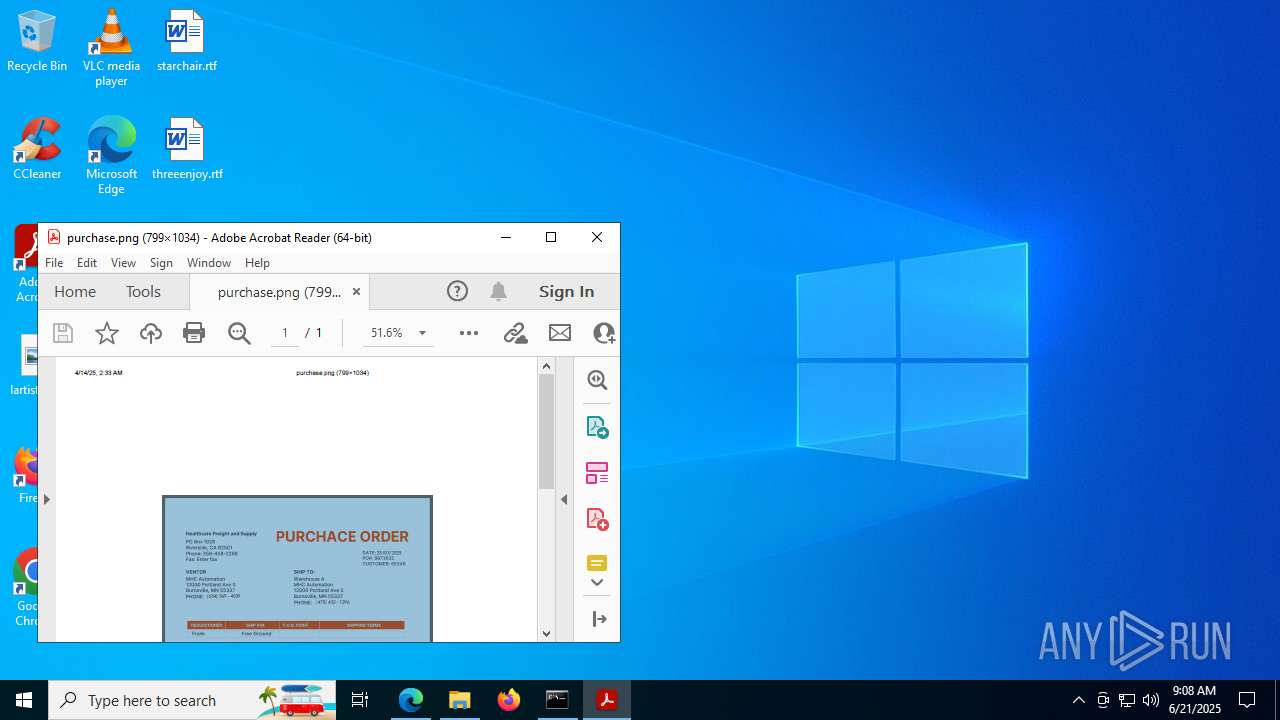
Task: Click the Adobe Acrobat taskbar icon
Action: 607,700
